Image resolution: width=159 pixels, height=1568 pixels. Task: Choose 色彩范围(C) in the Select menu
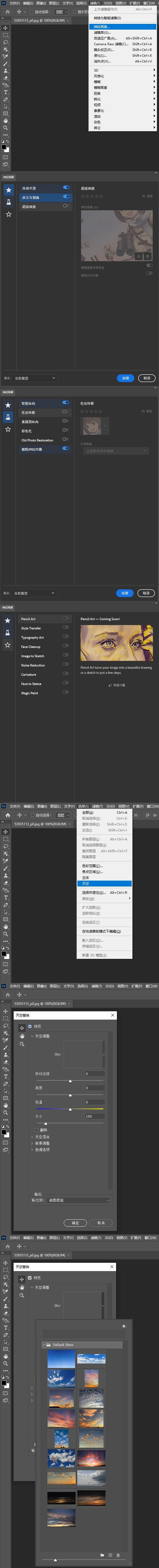pos(105,865)
